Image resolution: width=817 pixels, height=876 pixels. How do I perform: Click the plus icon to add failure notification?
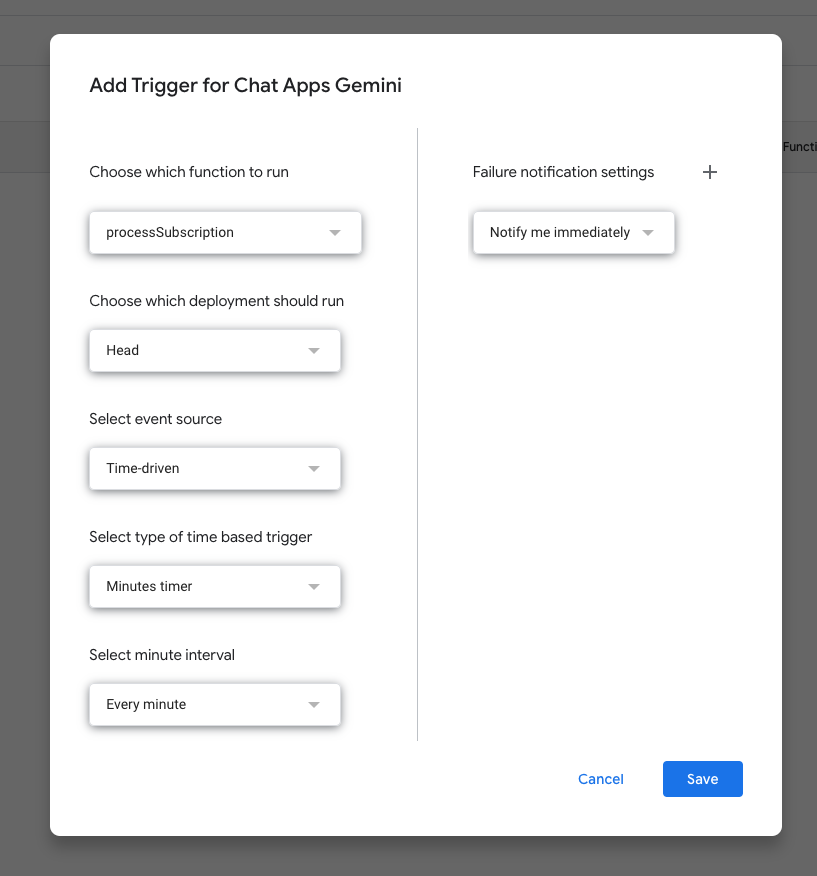[x=710, y=172]
